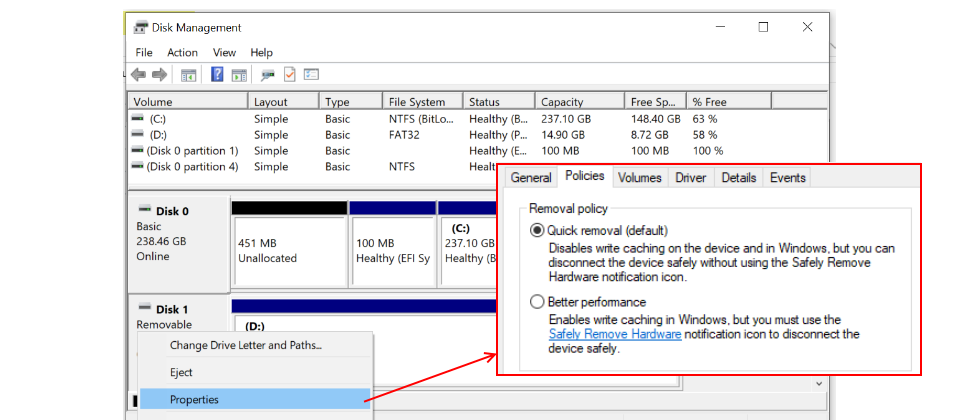The height and width of the screenshot is (420, 960).
Task: Open the Action menu
Action: coord(182,52)
